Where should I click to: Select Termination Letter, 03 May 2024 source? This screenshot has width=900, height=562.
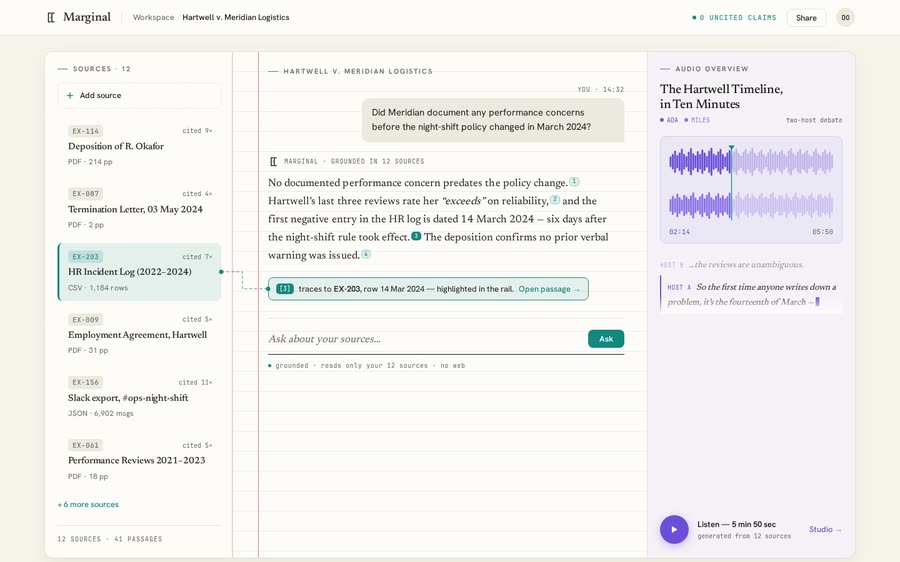click(x=139, y=209)
